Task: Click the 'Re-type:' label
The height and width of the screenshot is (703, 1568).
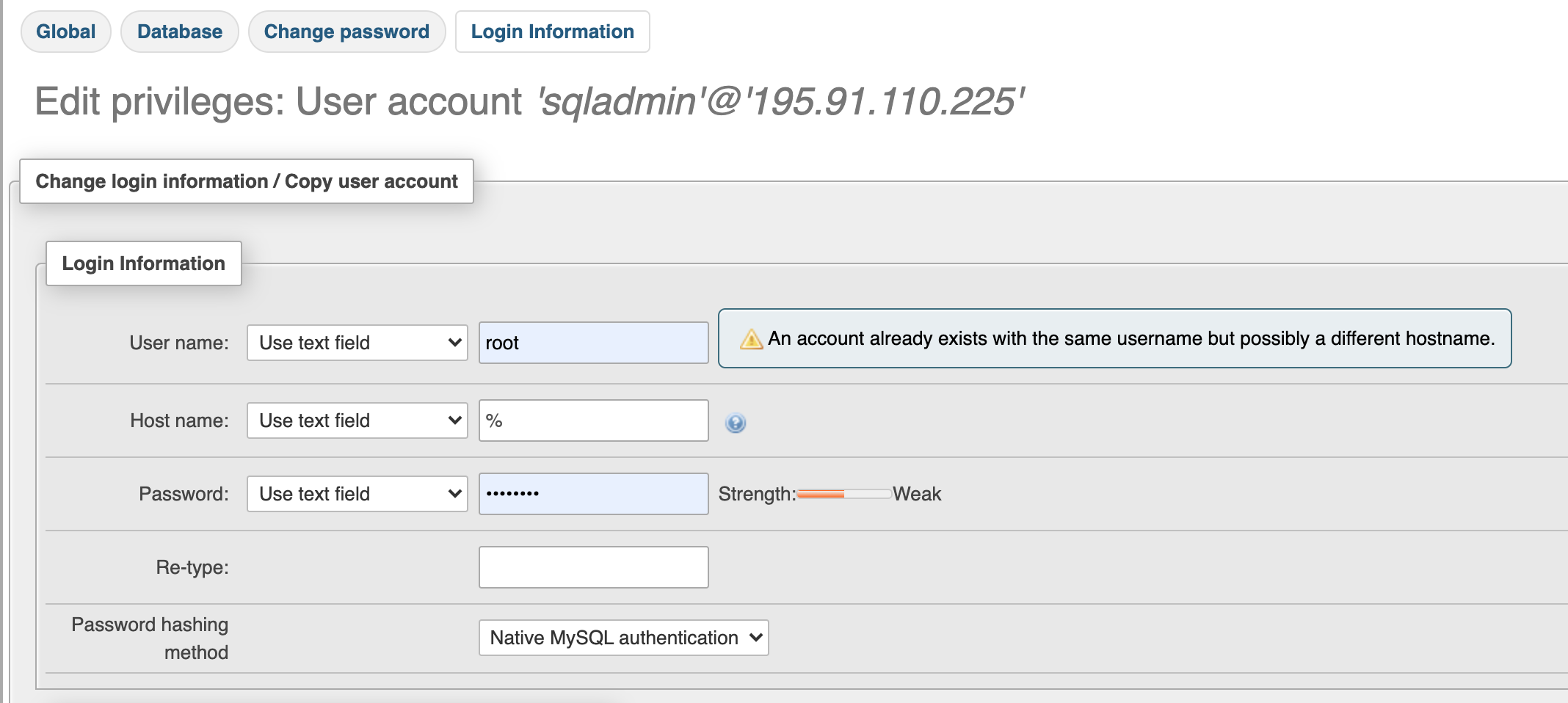Action: click(x=192, y=567)
